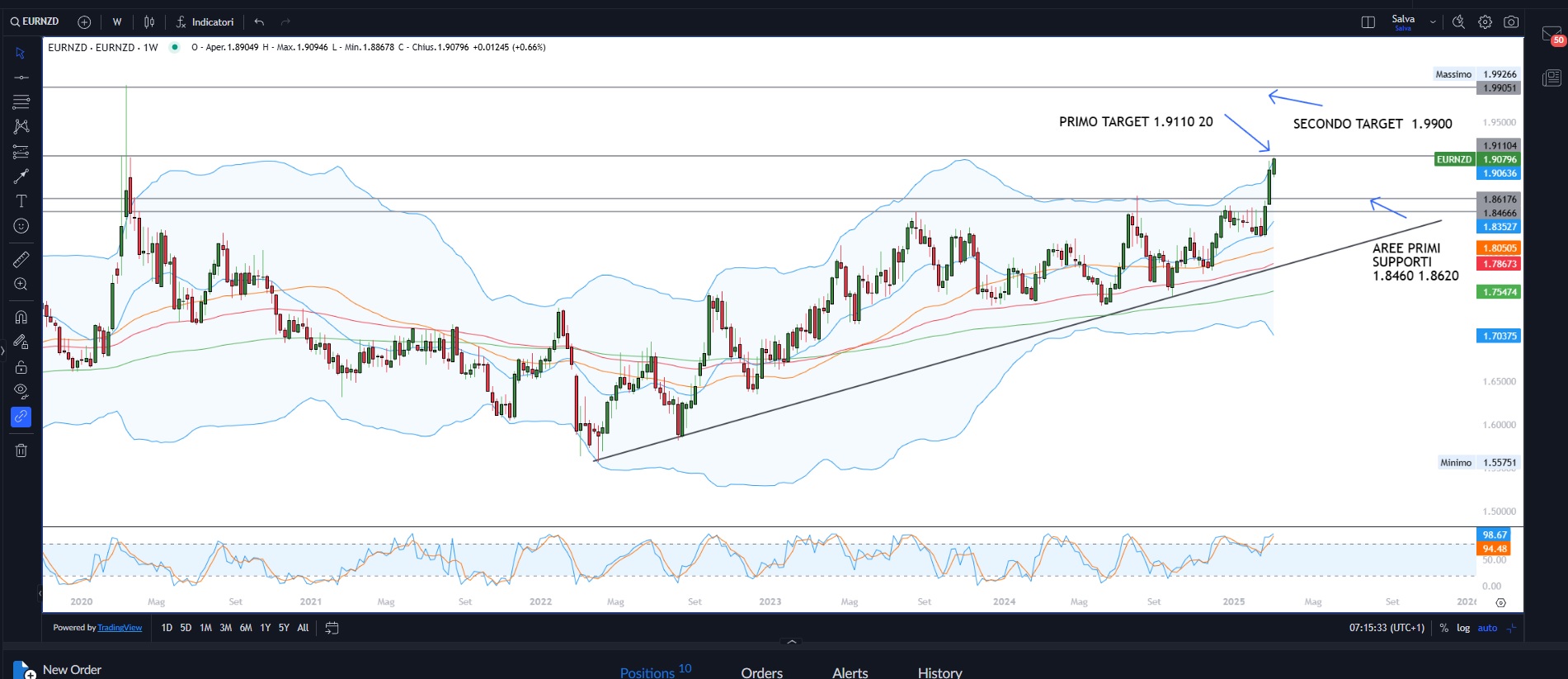The width and height of the screenshot is (1568, 679).
Task: Open the Fibonacci retracement tools
Action: [x=21, y=152]
